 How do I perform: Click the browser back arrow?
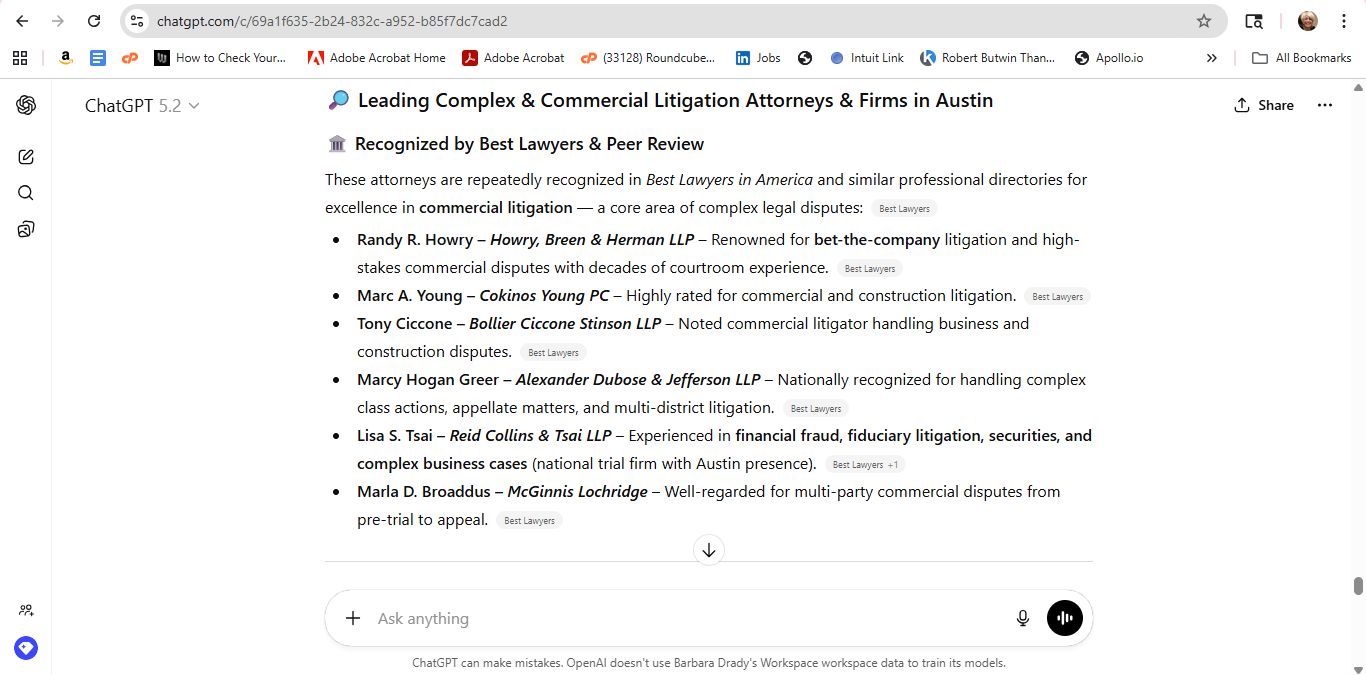tap(22, 21)
